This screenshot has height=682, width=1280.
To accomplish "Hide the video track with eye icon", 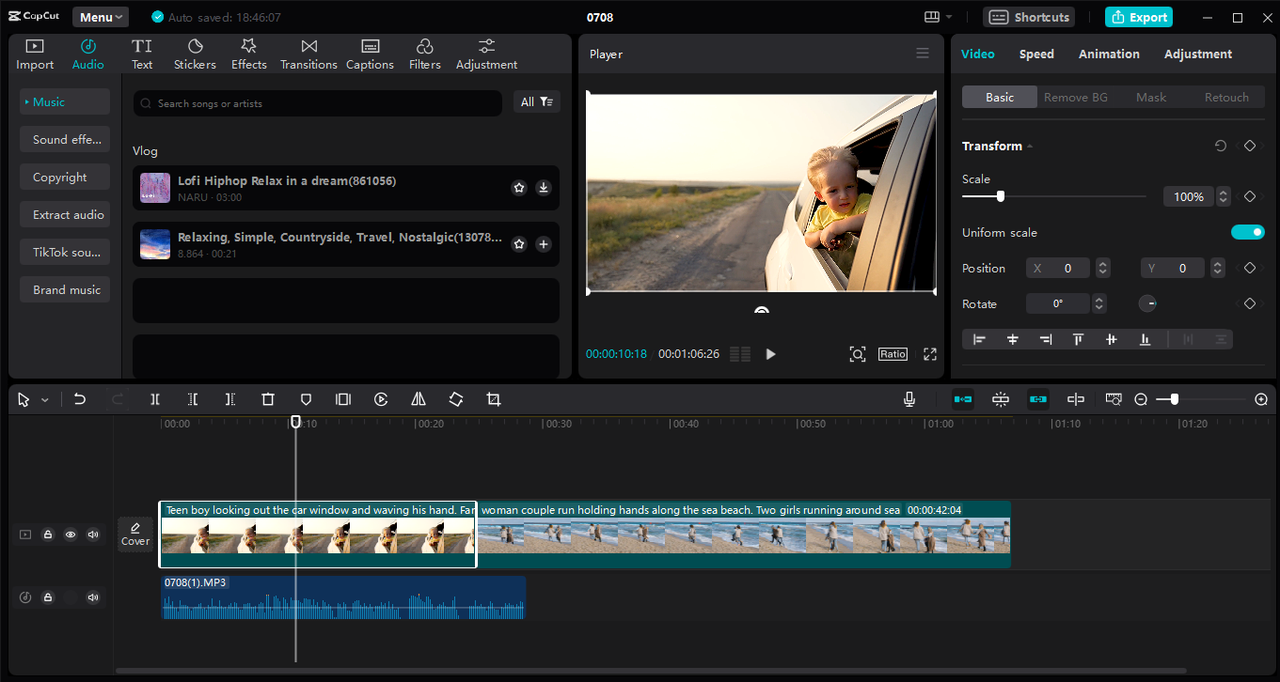I will (70, 535).
